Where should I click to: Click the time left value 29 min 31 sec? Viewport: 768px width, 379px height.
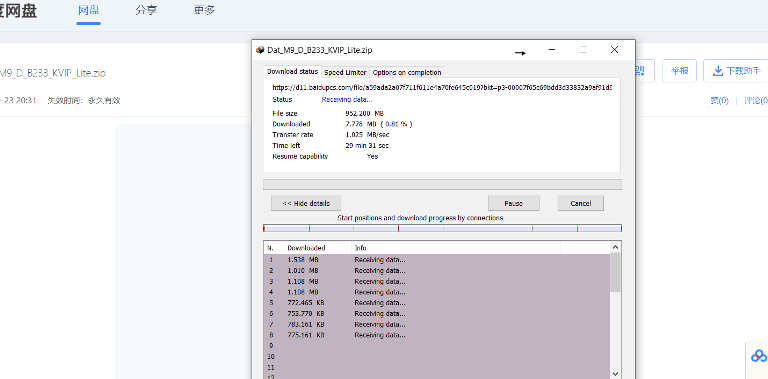367,146
